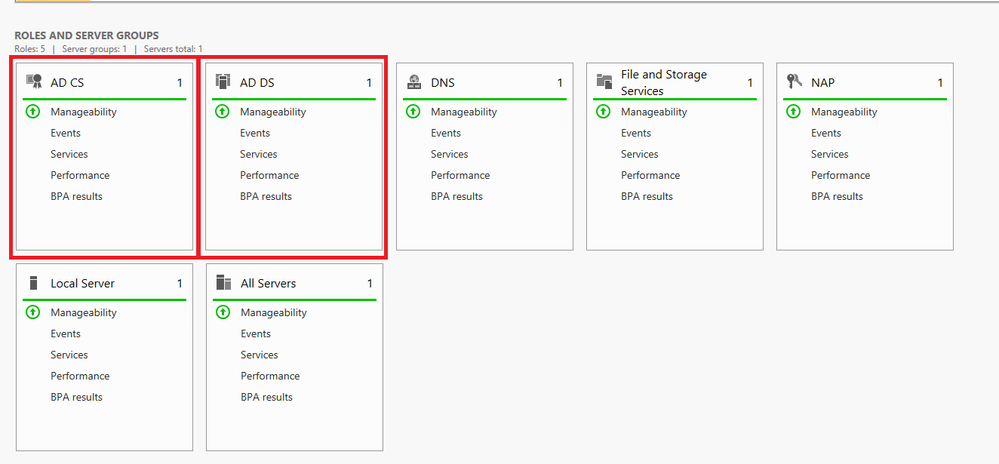Open the AD DS tile title
The width and height of the screenshot is (999, 464).
[257, 83]
